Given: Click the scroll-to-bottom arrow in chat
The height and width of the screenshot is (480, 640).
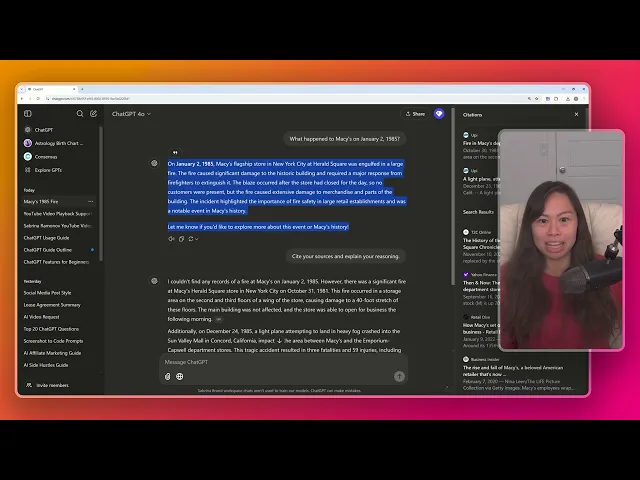Looking at the screenshot, I should pos(280,341).
